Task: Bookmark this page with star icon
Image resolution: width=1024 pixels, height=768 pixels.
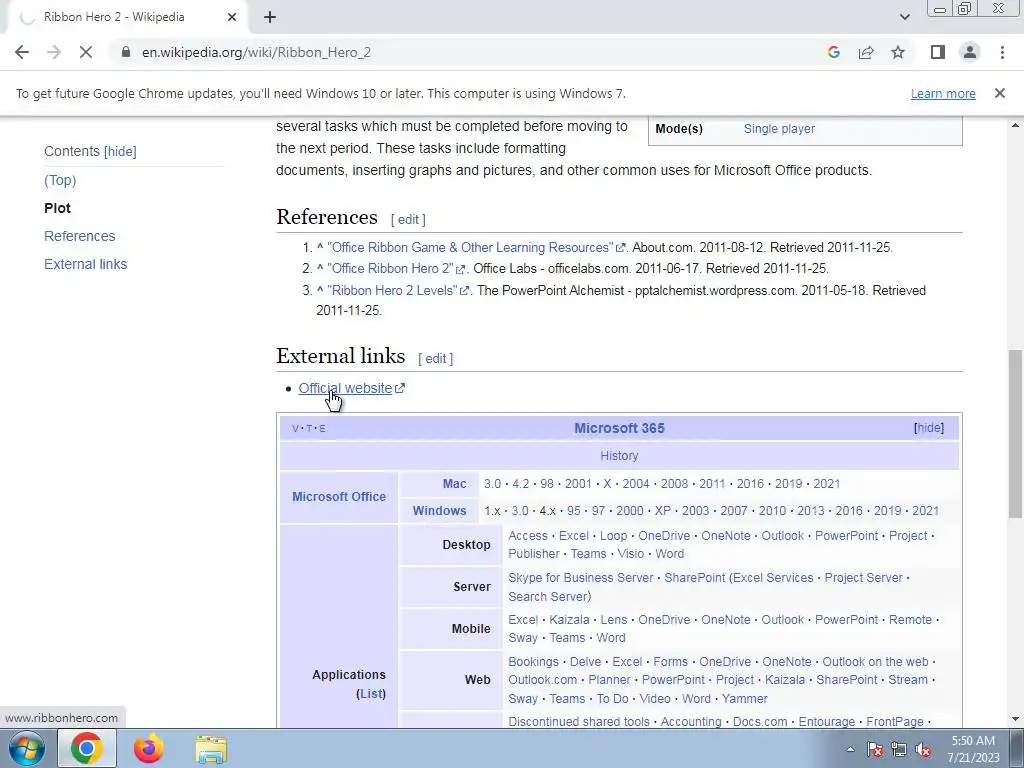Action: pos(898,52)
